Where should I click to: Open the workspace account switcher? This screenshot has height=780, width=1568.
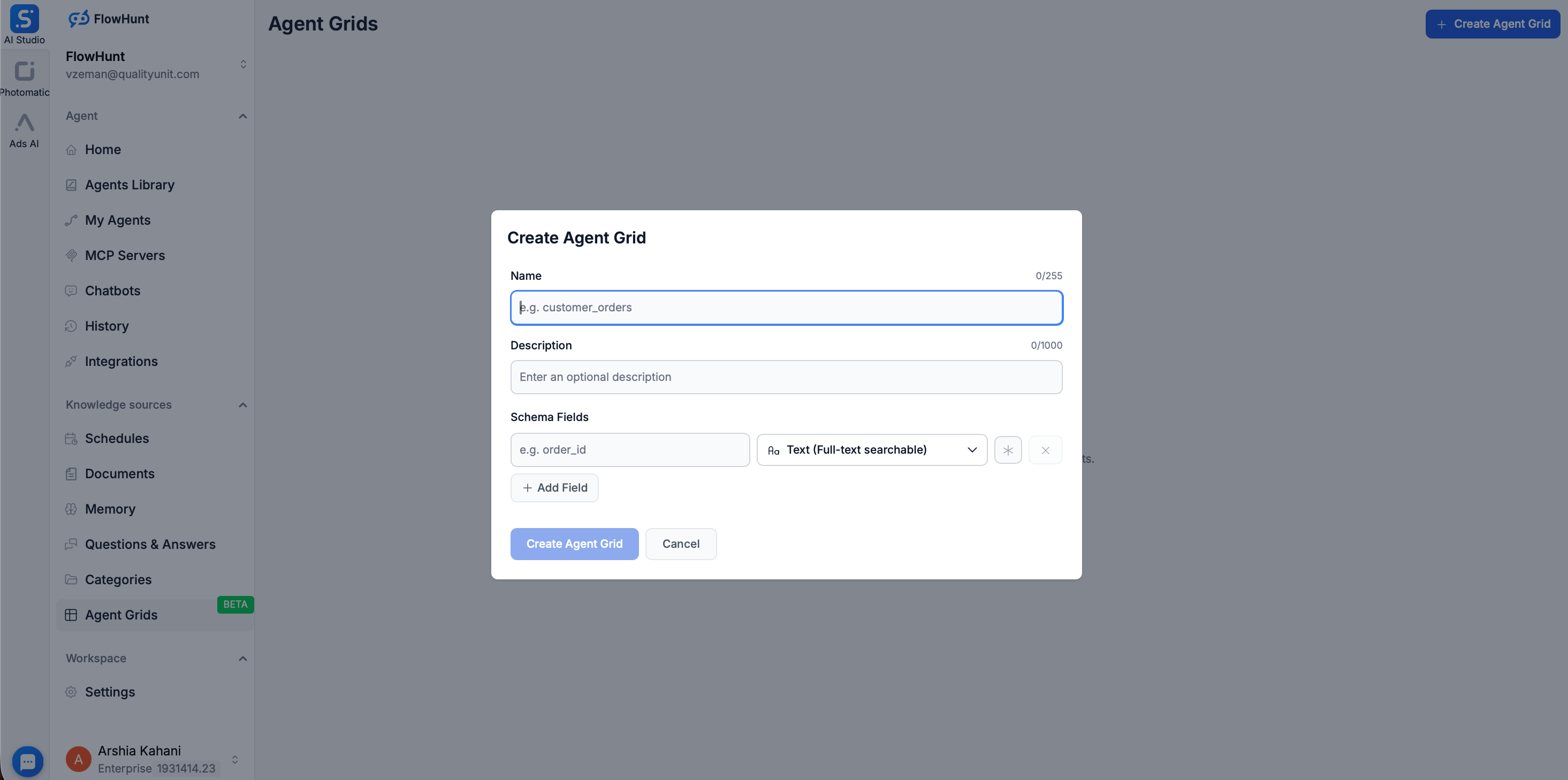242,64
